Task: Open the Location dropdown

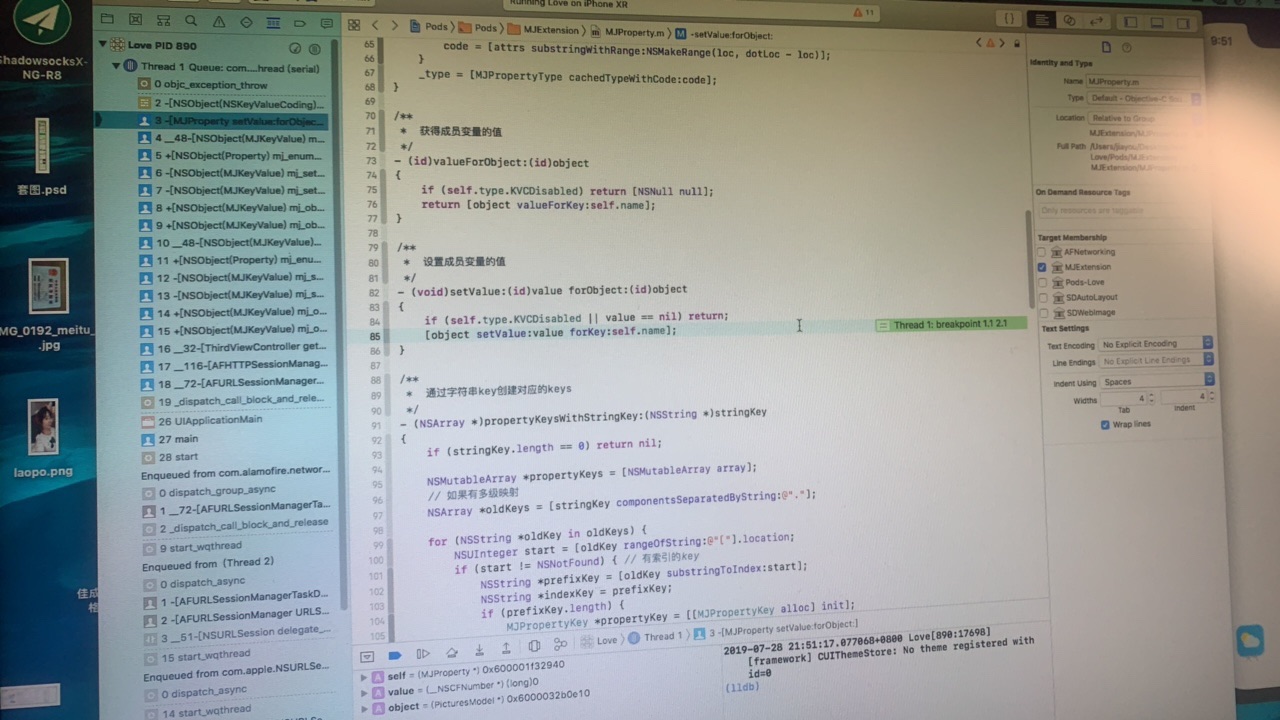Action: (x=1146, y=119)
